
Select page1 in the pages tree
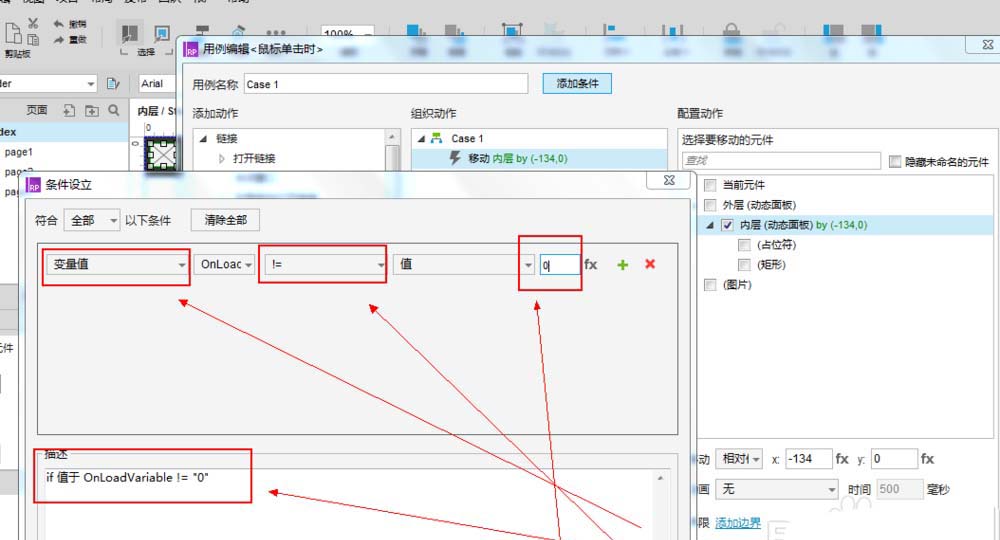coord(18,152)
